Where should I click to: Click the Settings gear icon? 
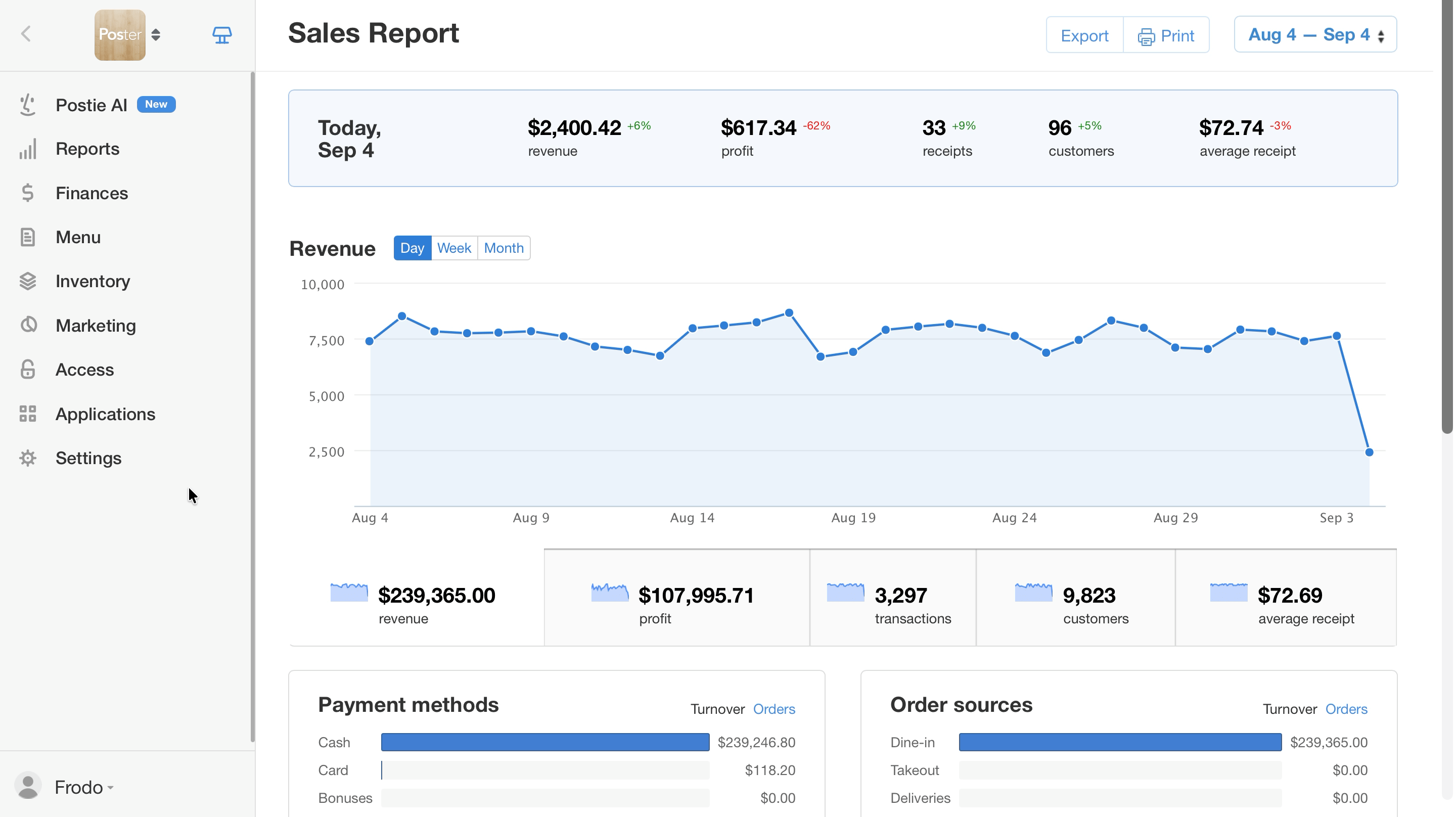[x=28, y=458]
